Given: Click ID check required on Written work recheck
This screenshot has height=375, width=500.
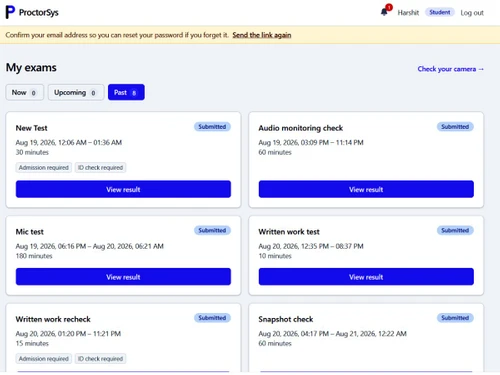Looking at the screenshot, I should pyautogui.click(x=100, y=359).
